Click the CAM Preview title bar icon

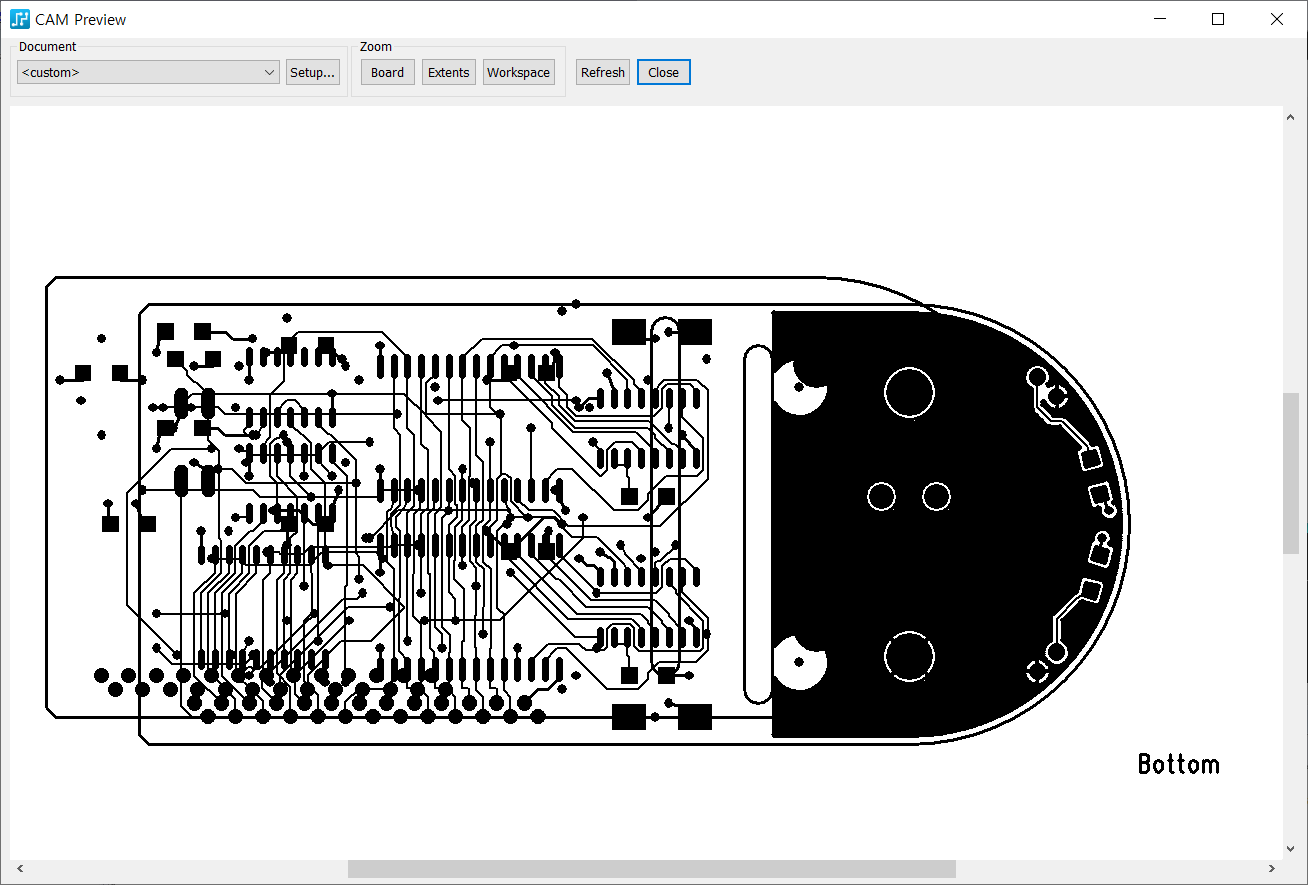click(x=19, y=19)
